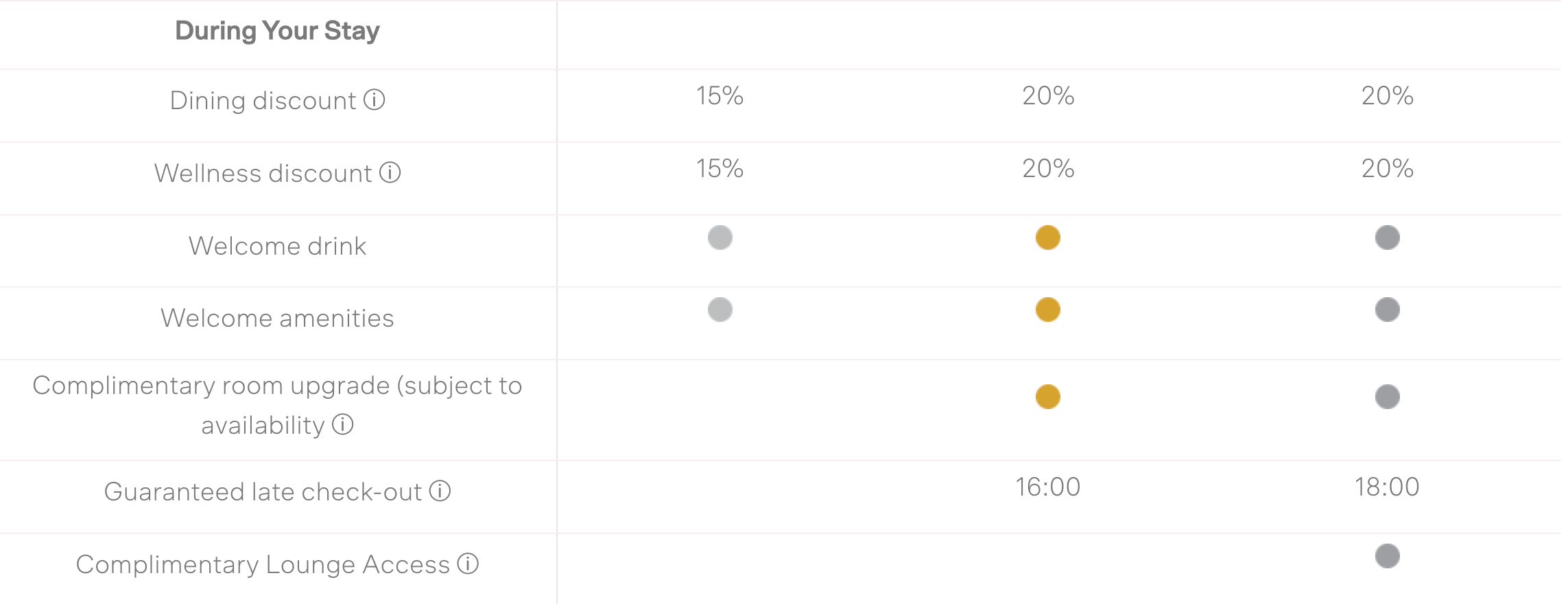
Task: Open the room upgrade availability info icon
Action: tap(343, 425)
